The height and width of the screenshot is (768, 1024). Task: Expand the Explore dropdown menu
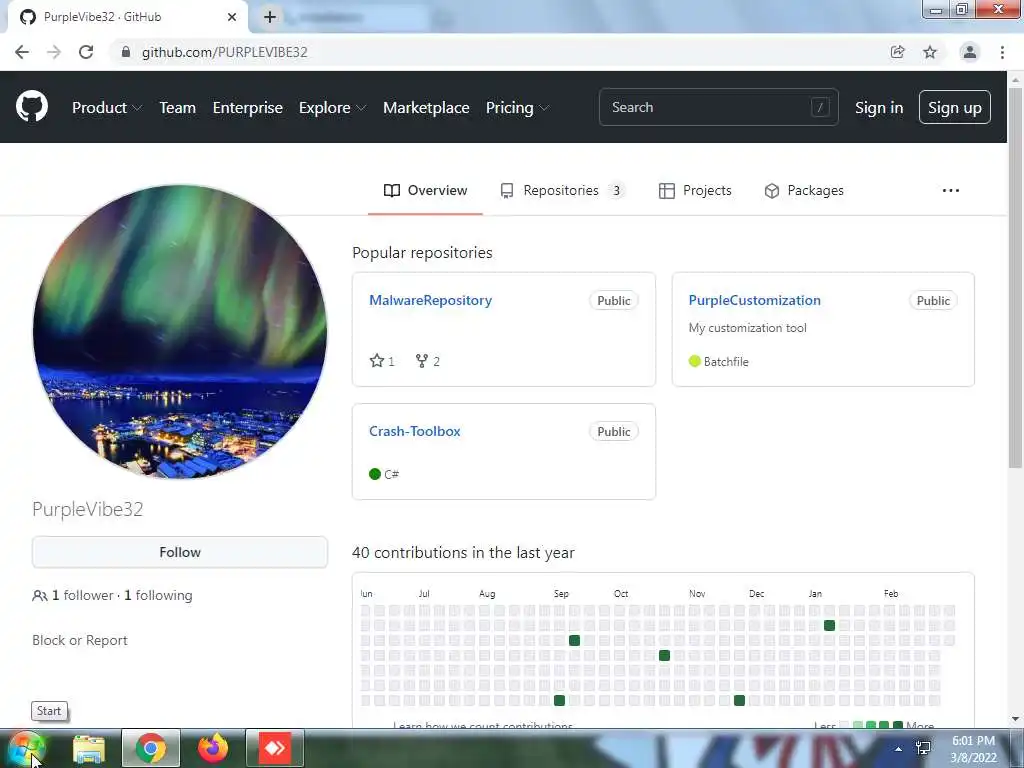coord(332,108)
